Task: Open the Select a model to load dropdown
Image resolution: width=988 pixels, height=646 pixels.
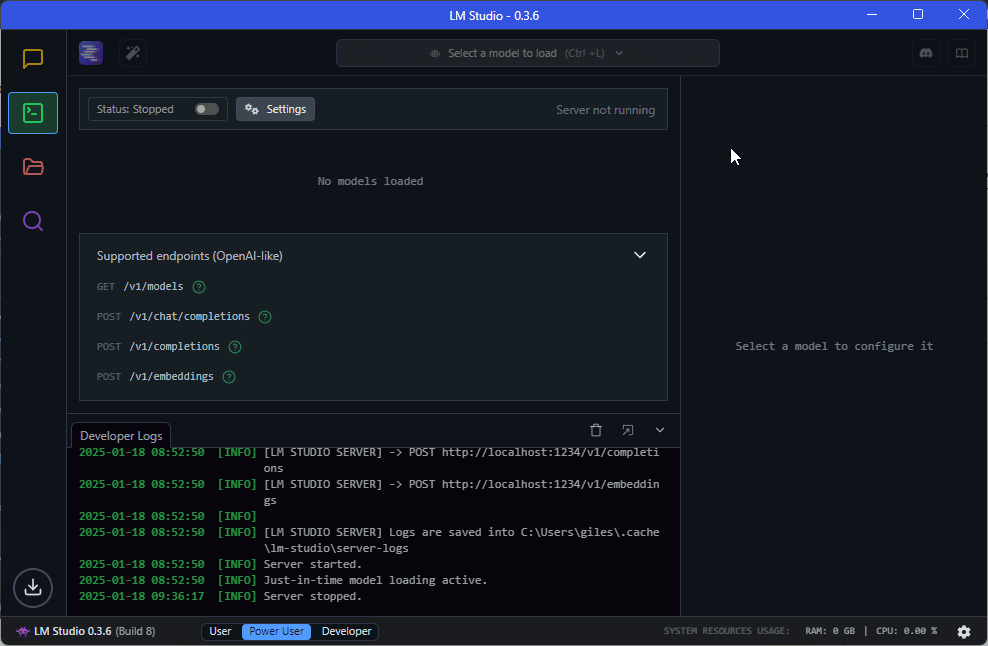Action: [x=527, y=53]
